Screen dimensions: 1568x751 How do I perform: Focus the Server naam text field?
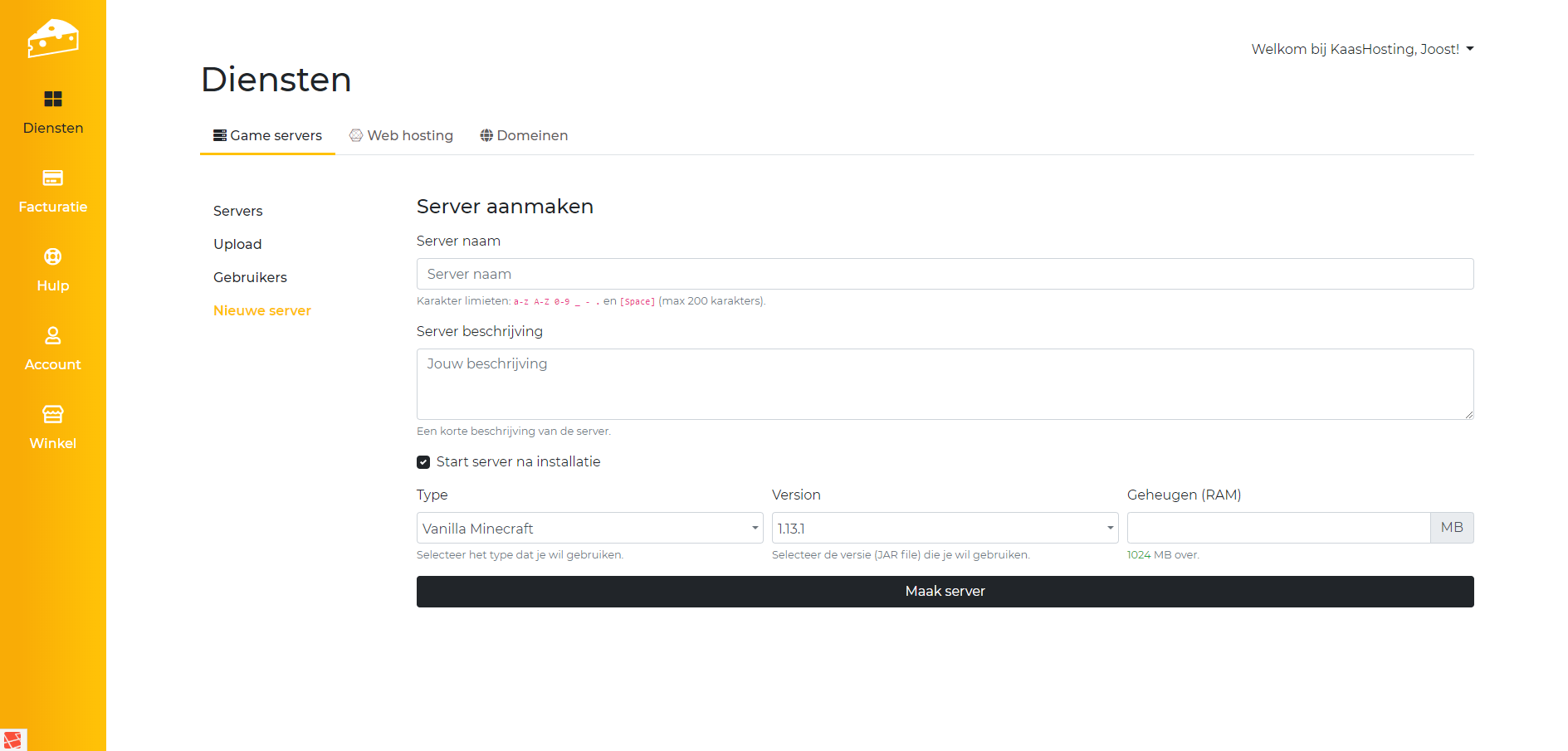point(945,274)
